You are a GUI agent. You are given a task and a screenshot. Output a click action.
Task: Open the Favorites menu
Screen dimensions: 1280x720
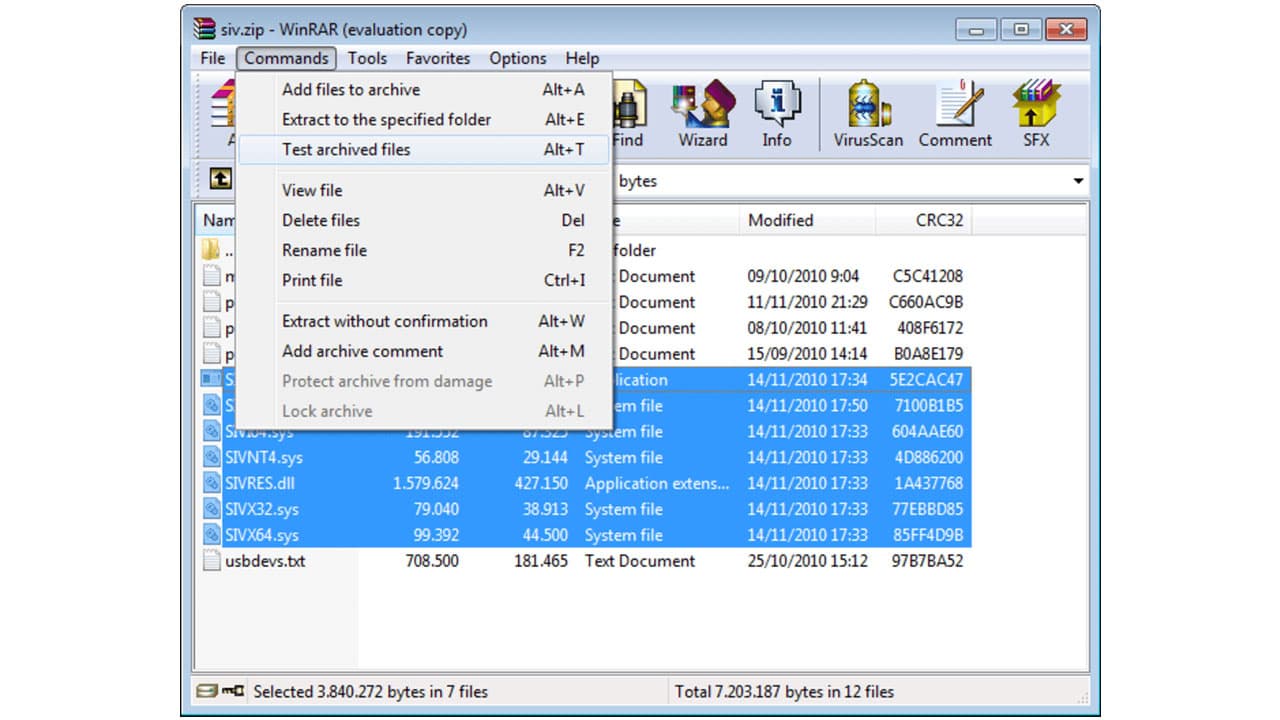pos(438,58)
